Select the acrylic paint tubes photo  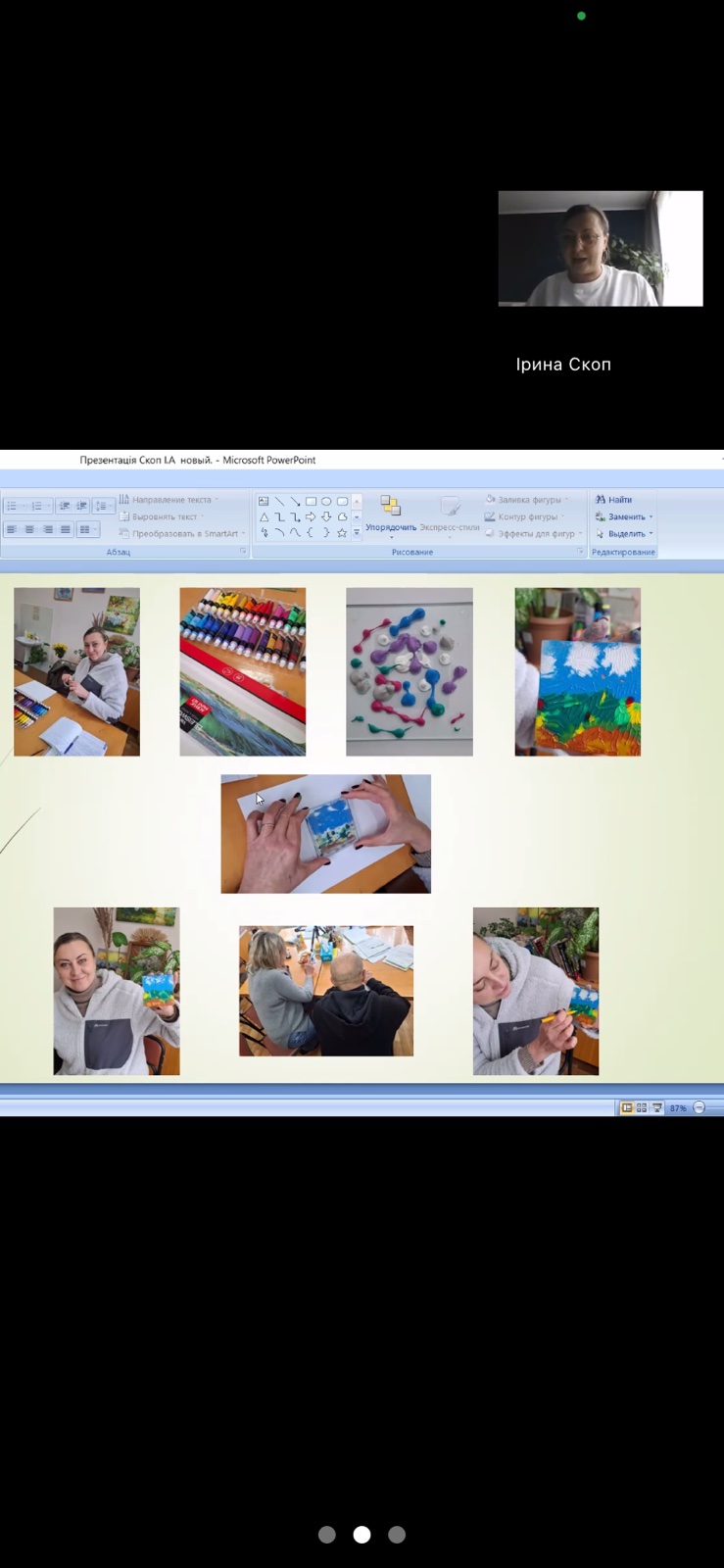point(242,671)
